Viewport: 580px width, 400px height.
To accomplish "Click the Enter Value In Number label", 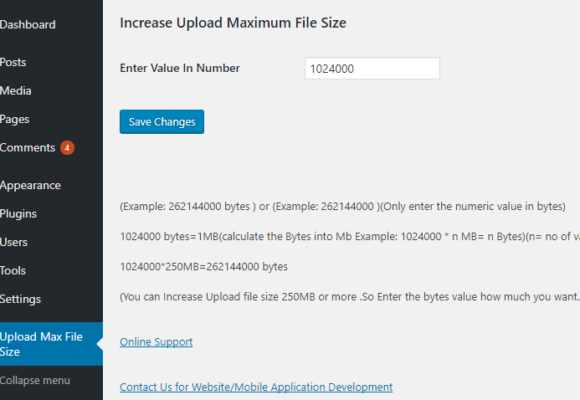I will pos(180,68).
